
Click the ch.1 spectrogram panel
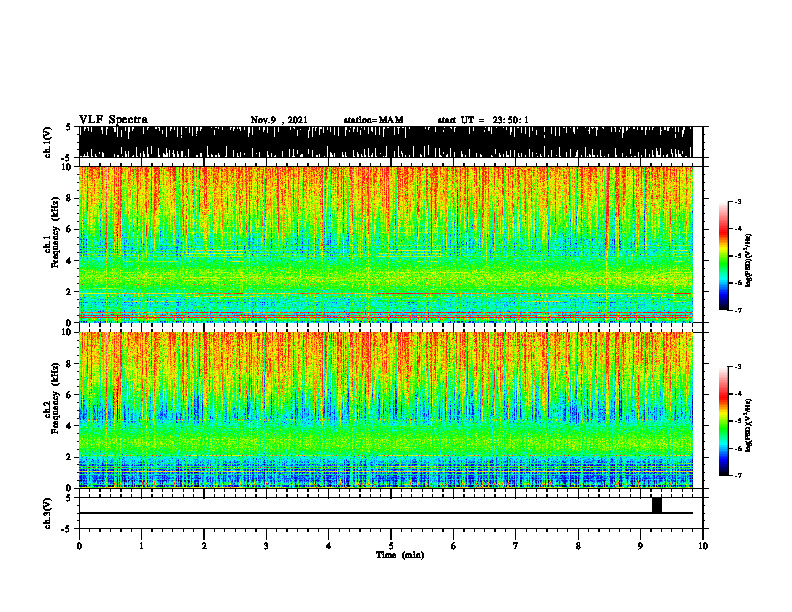(x=385, y=244)
